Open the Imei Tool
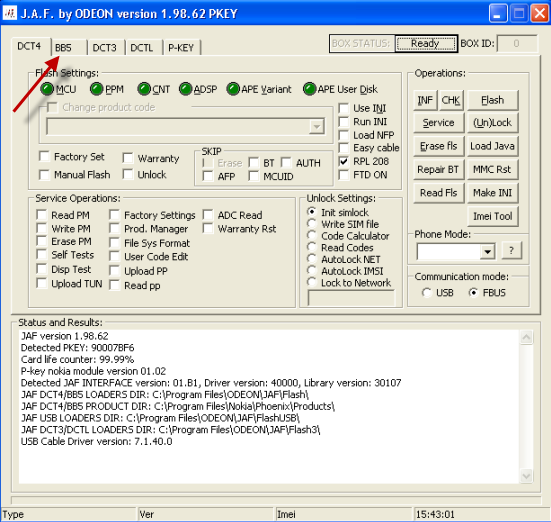This screenshot has height=522, width=551. [x=492, y=217]
